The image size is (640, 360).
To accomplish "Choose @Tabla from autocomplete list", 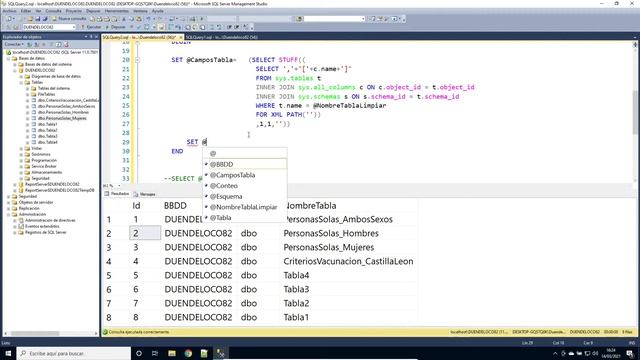I will 245,217.
